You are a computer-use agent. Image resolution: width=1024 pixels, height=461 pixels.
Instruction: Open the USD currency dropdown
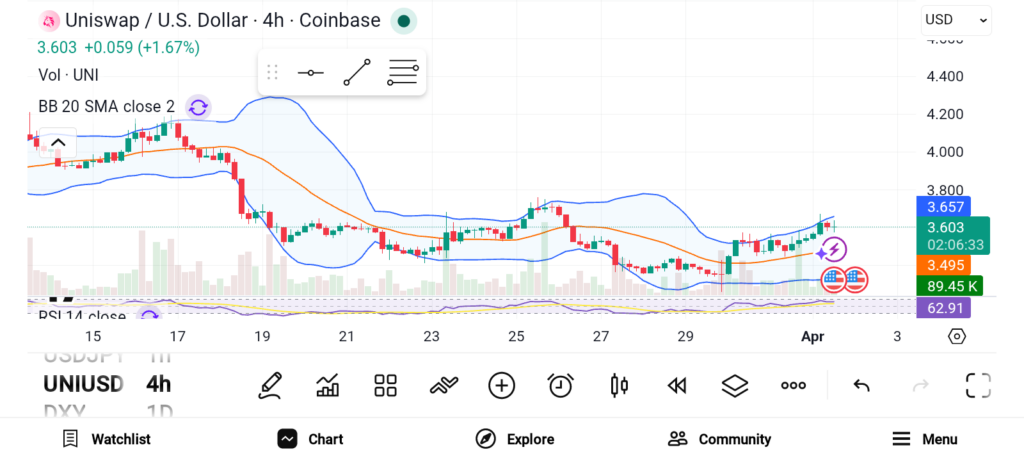point(956,19)
